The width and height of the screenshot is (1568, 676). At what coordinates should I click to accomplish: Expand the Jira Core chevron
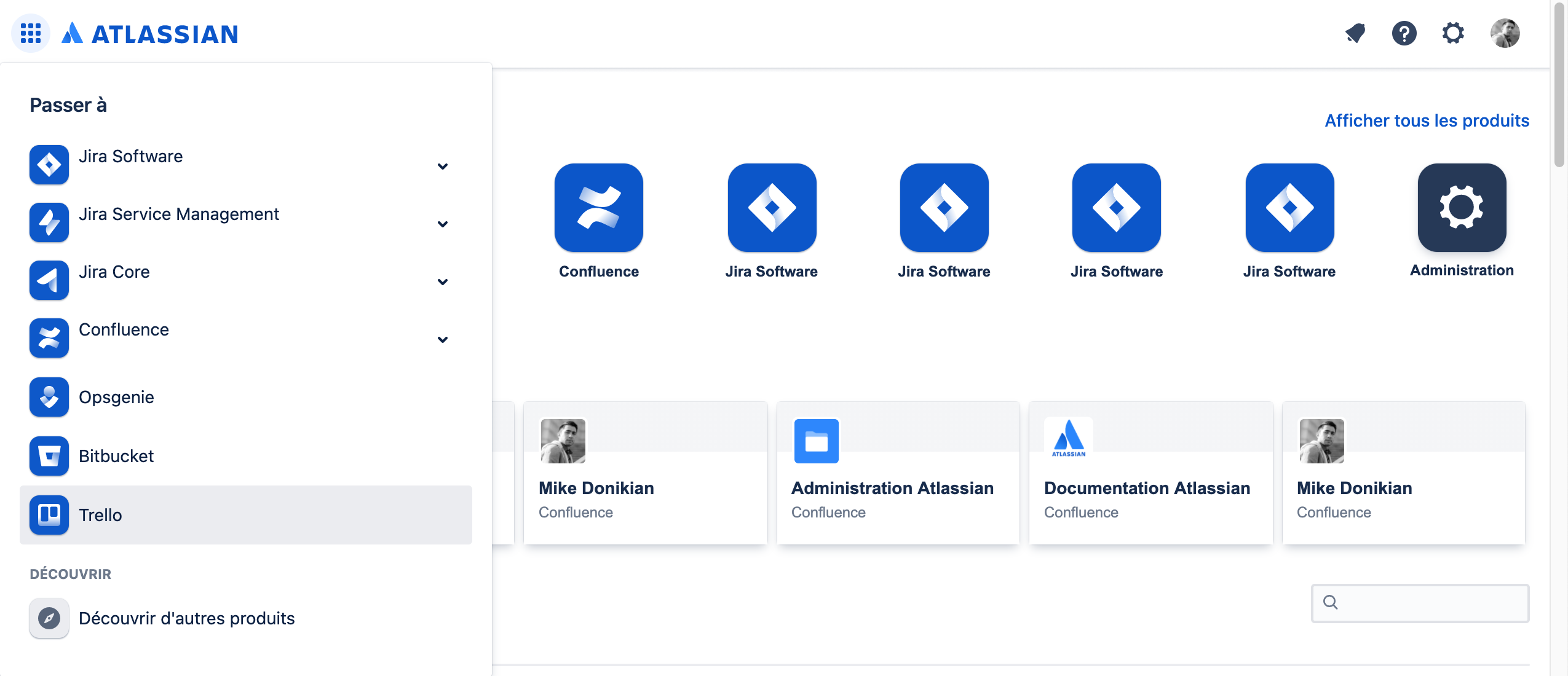point(442,281)
